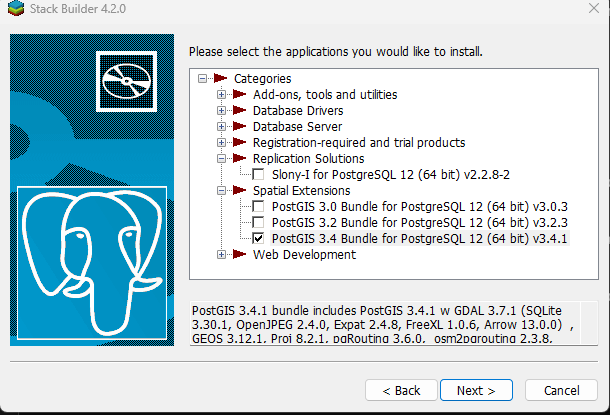Click the flag icon next to Web Development
Screen dimensions: 610x415
pyautogui.click(x=239, y=254)
